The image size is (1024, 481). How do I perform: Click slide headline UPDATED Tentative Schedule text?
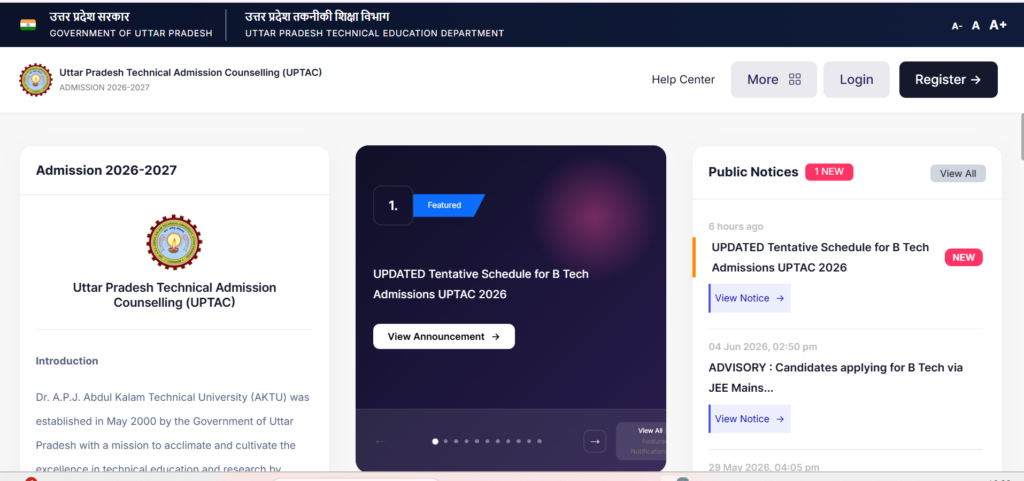pos(481,284)
